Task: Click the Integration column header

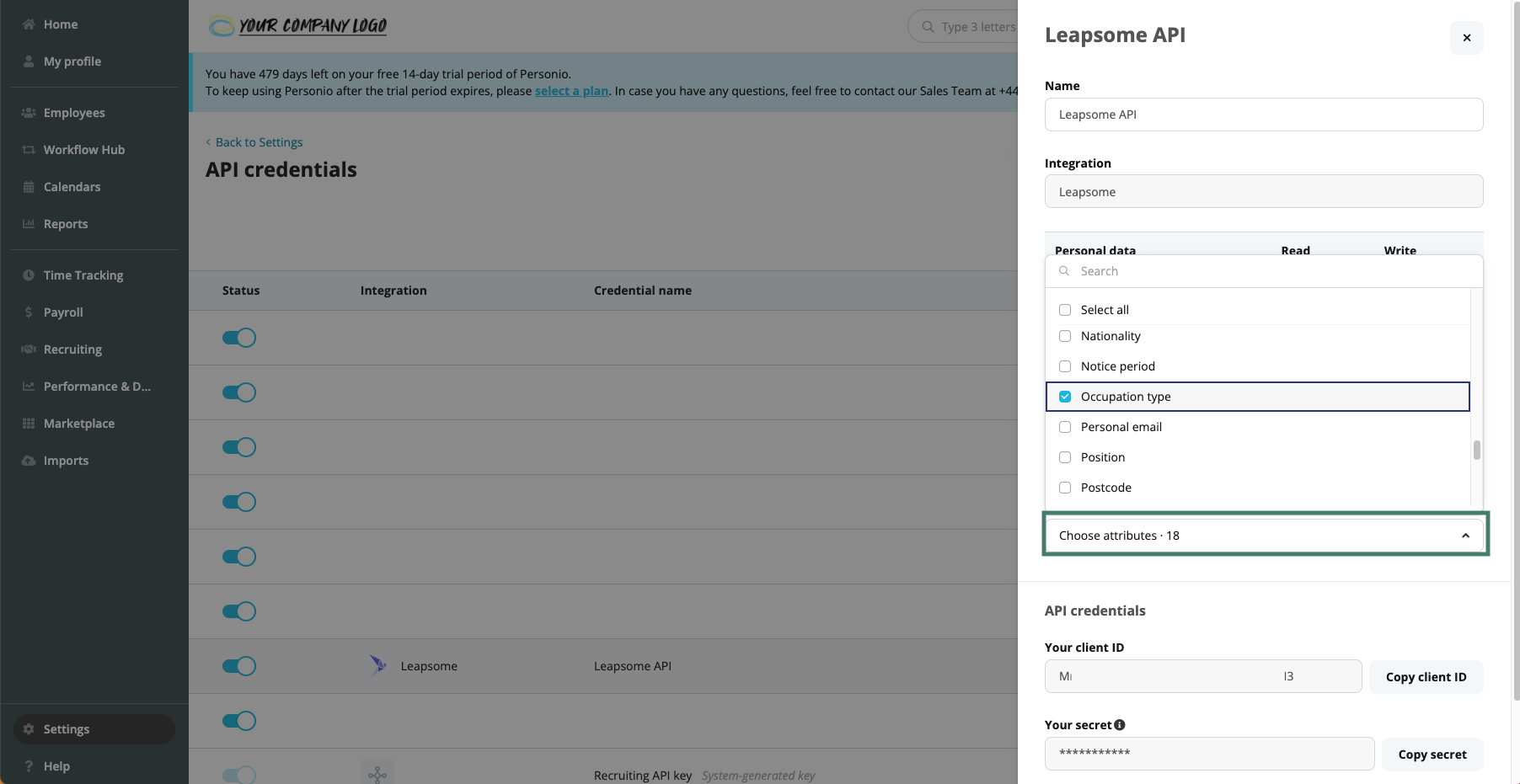Action: [x=393, y=291]
